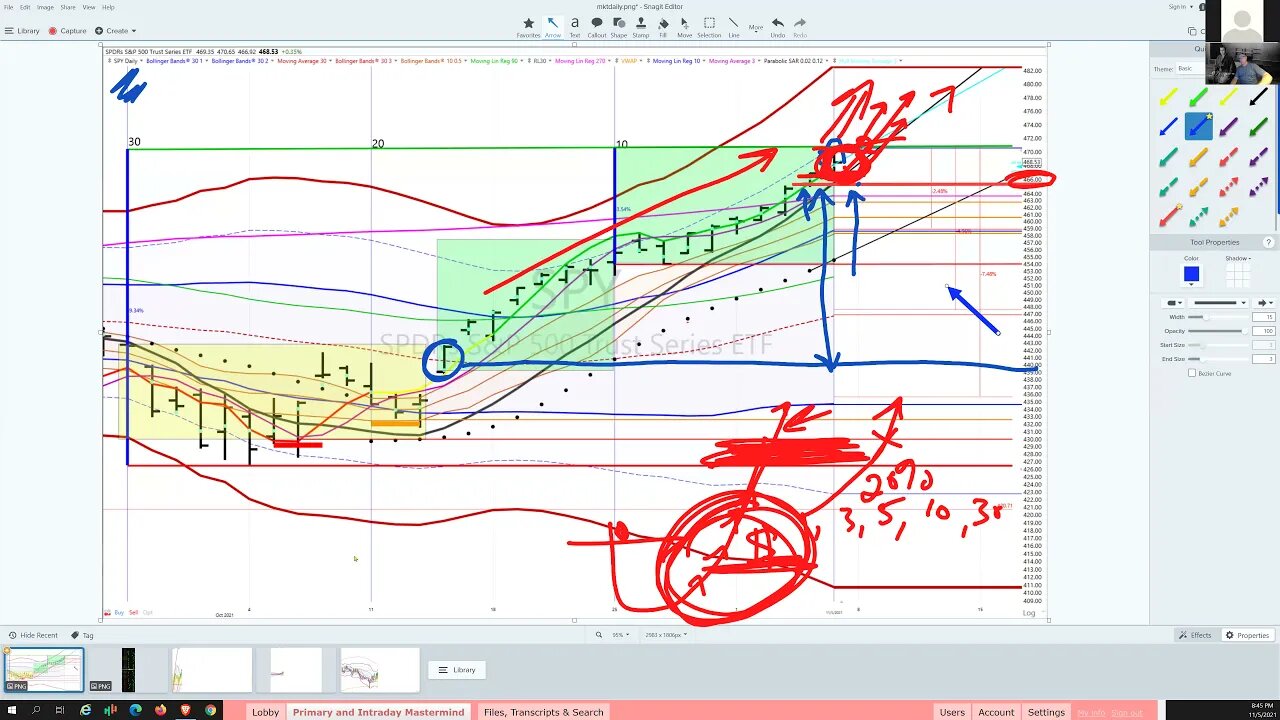Open Tool Properties help icon

(x=1269, y=242)
